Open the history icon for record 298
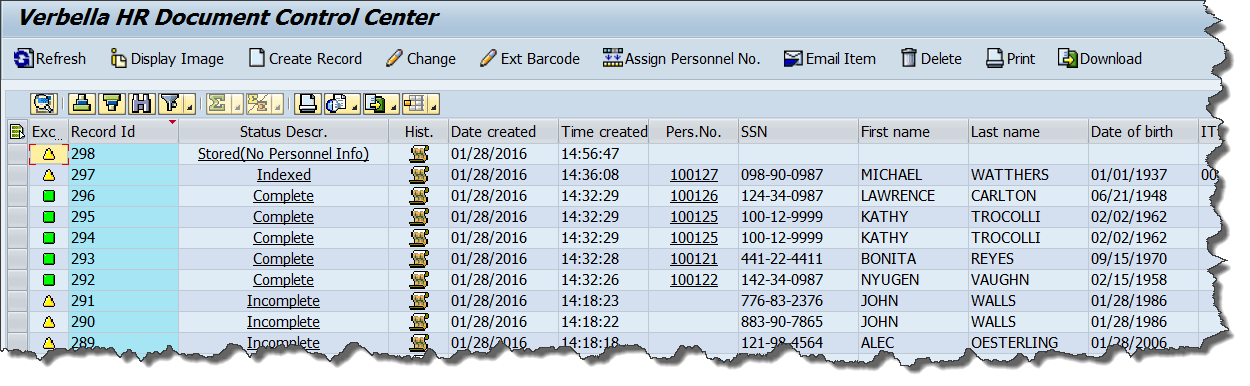Viewport: 1250px width, 386px height. pyautogui.click(x=419, y=154)
